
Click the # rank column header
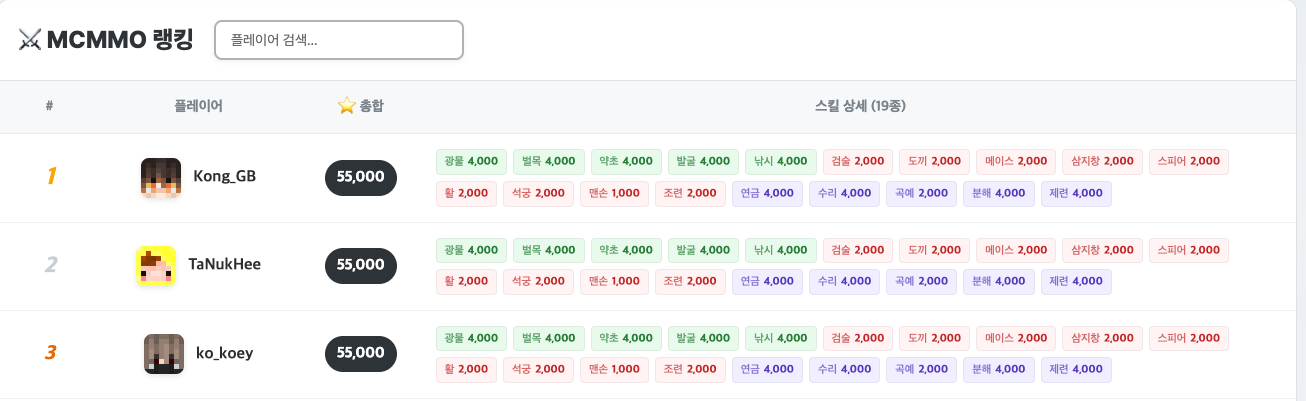tap(49, 106)
